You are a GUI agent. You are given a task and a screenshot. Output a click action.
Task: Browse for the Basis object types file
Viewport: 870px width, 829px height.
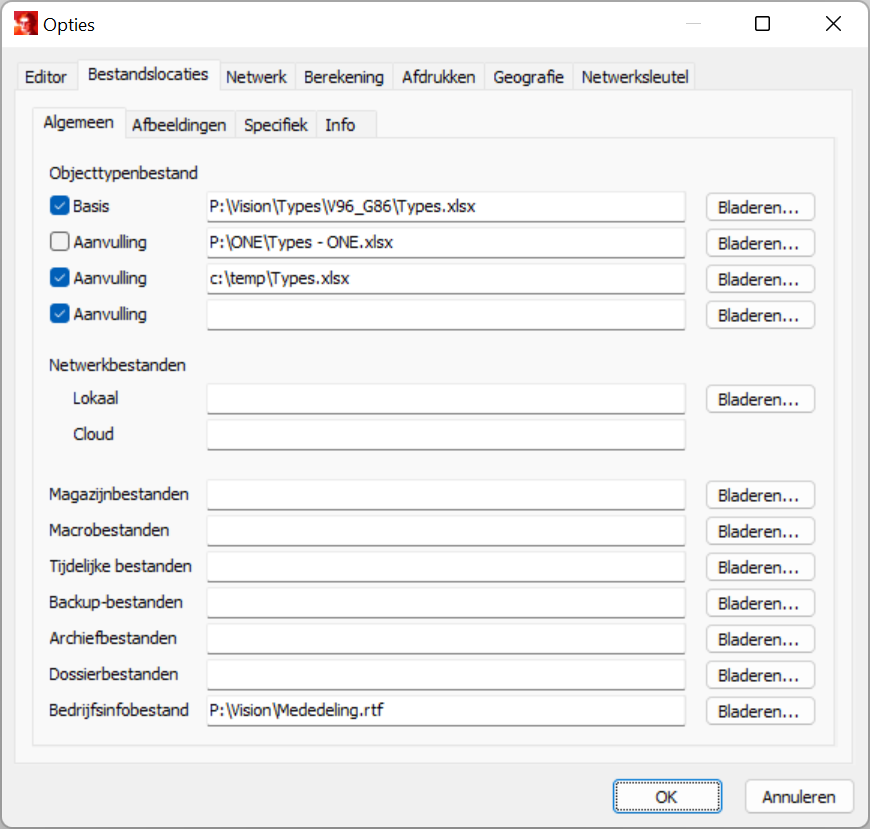click(759, 207)
